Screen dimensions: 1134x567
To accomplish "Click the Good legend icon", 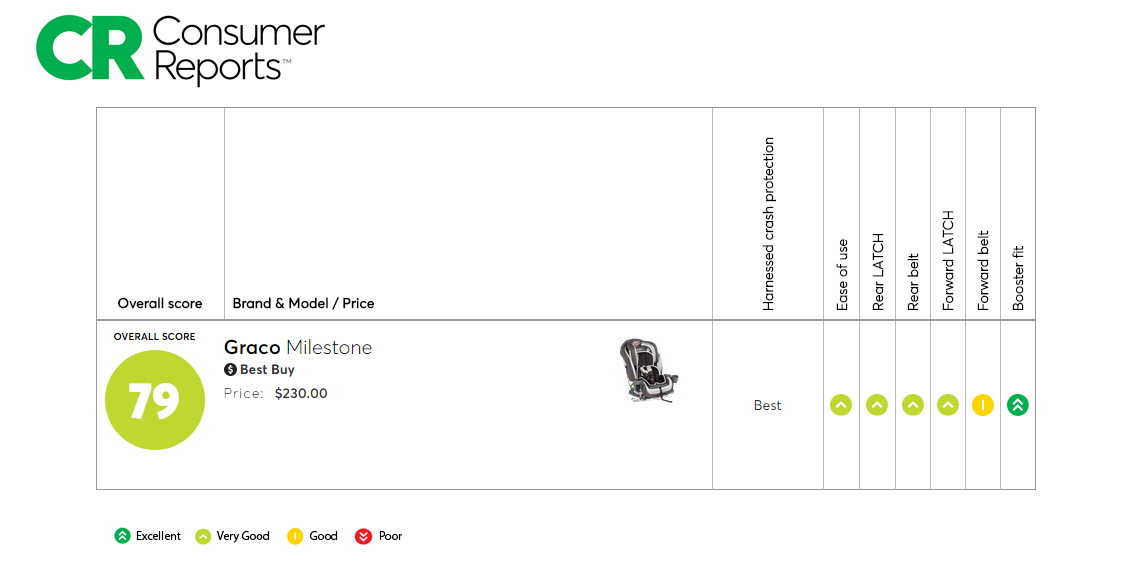I will pyautogui.click(x=295, y=536).
